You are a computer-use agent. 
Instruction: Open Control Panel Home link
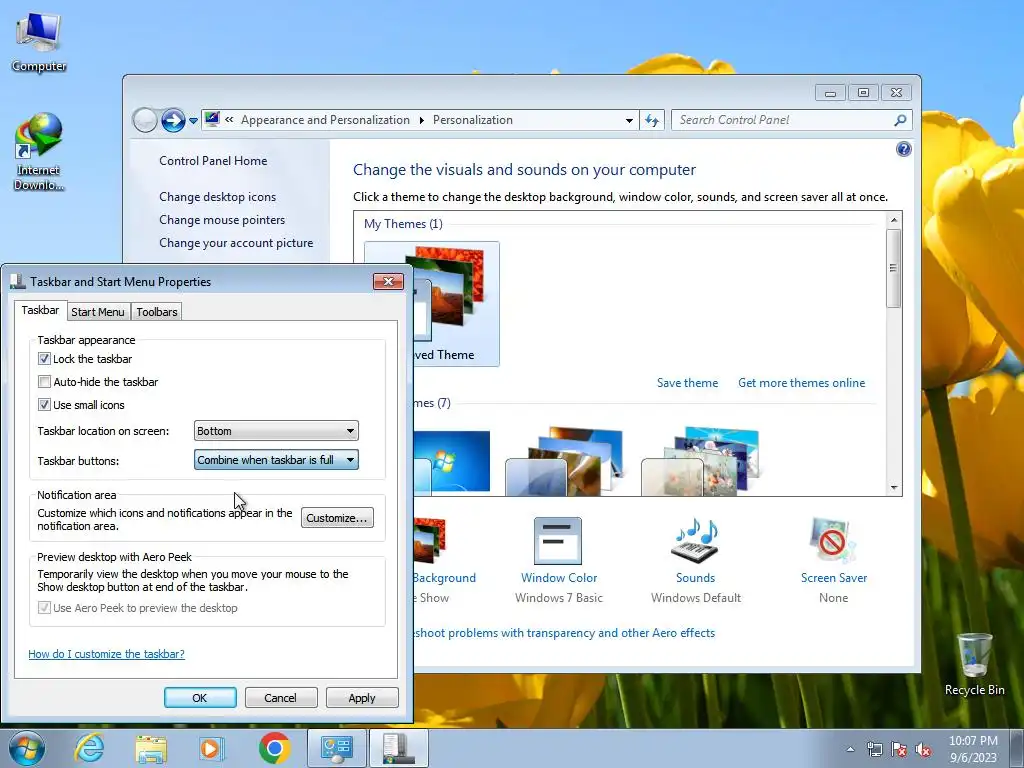[213, 161]
